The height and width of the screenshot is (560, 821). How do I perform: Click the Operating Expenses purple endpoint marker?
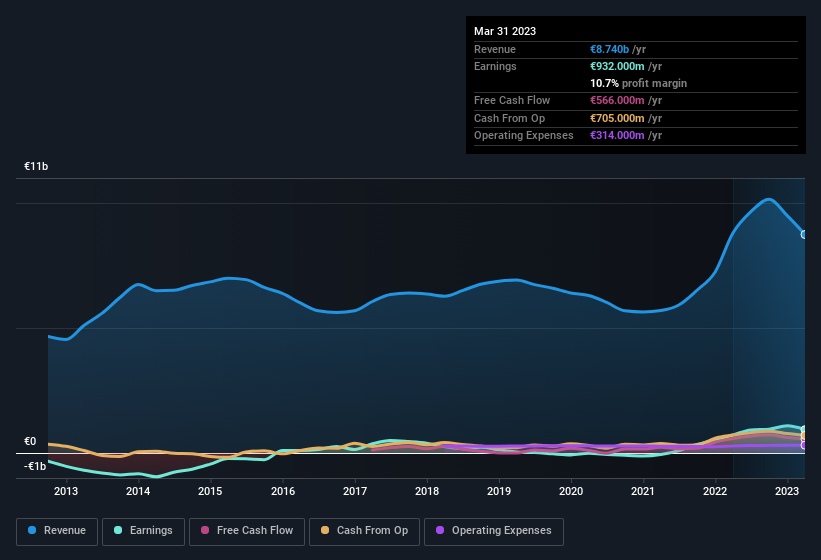(804, 445)
